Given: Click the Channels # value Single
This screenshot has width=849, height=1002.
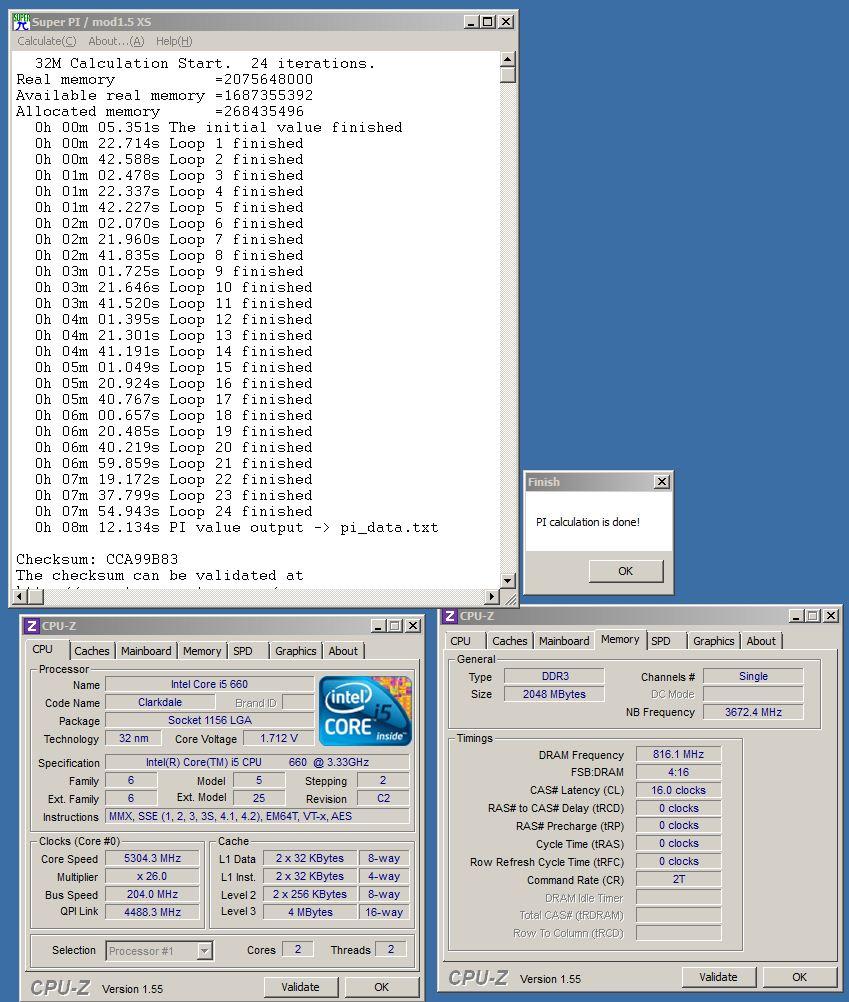Looking at the screenshot, I should coord(753,676).
